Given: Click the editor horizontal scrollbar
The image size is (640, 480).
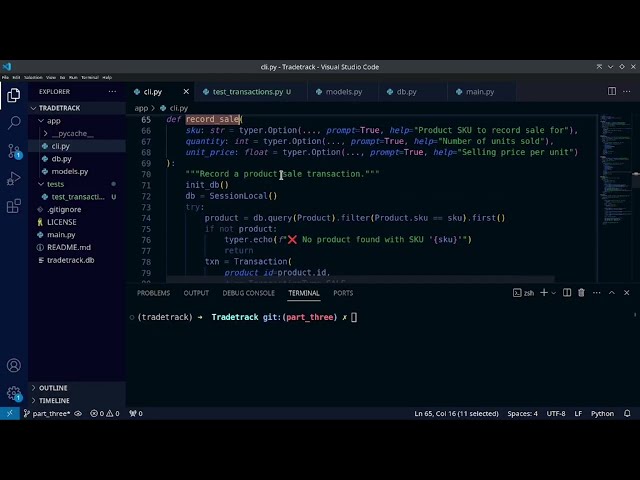Looking at the screenshot, I should coord(360,280).
